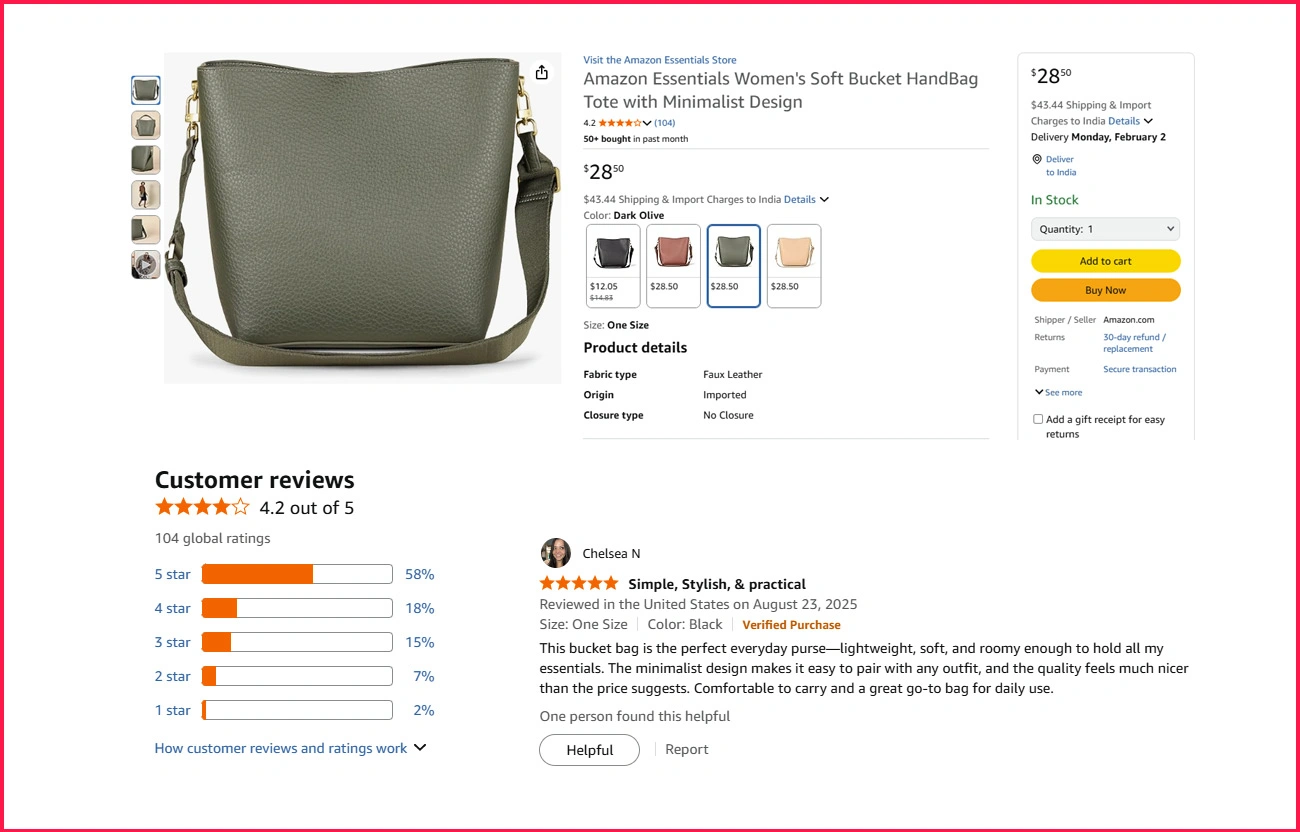Choose the Black color swatch
Viewport: 1300px width, 832px height.
(x=613, y=265)
